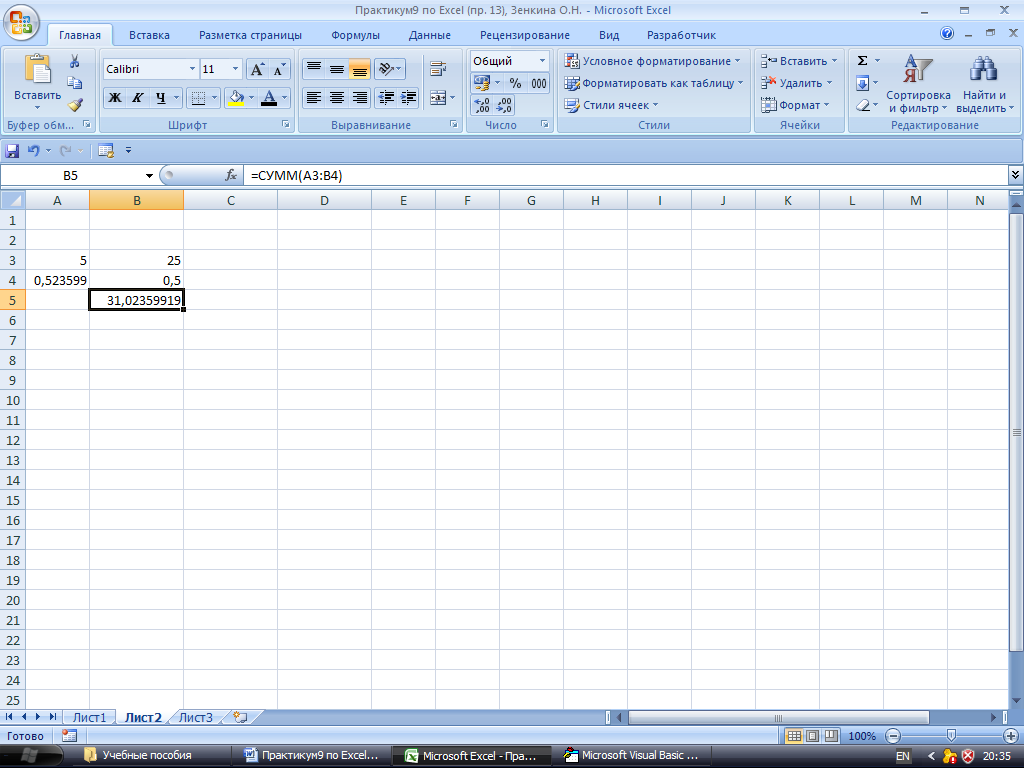Click the Office button logo
Screen dimensions: 1024x768
[x=21, y=24]
